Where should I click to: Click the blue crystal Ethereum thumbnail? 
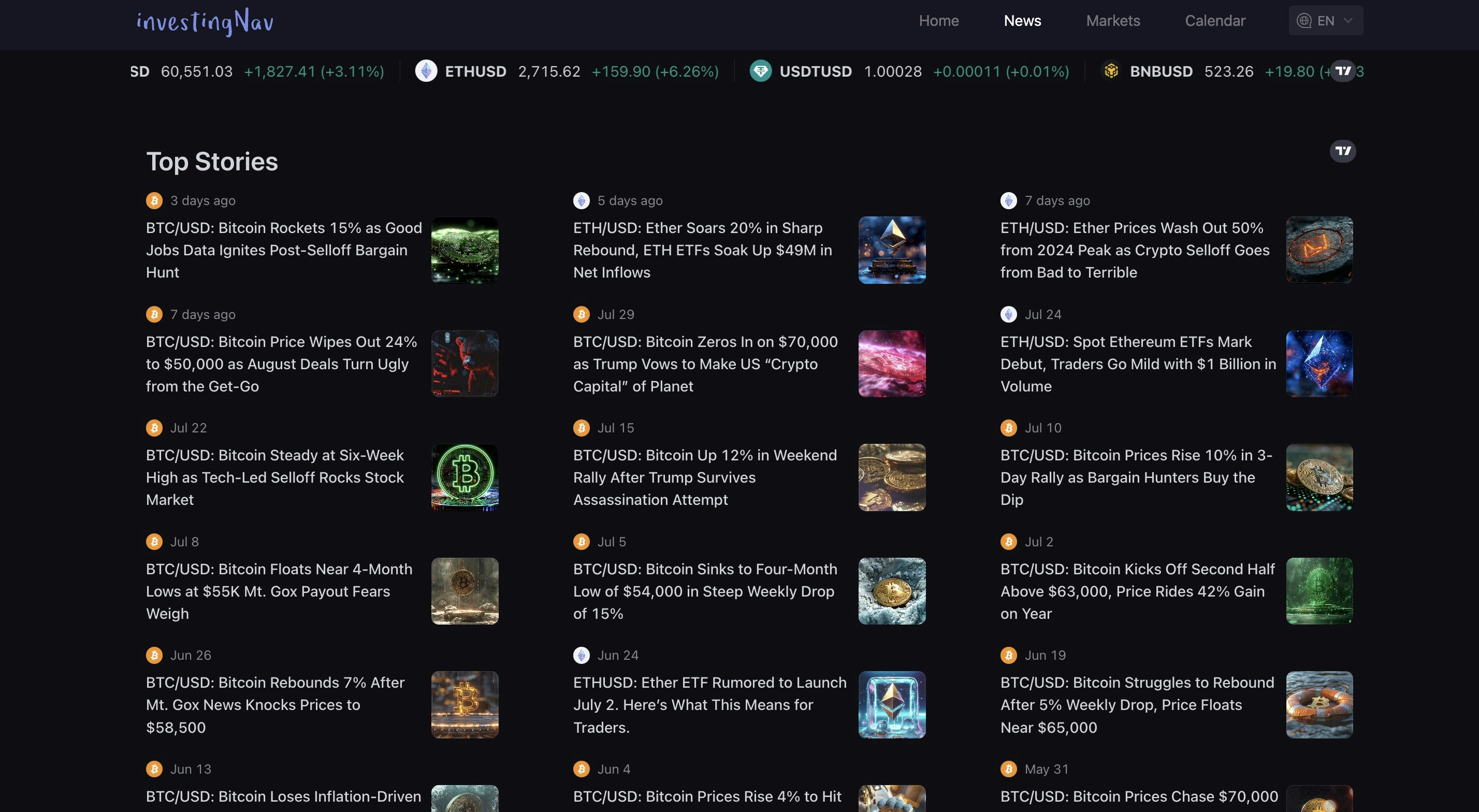1319,364
